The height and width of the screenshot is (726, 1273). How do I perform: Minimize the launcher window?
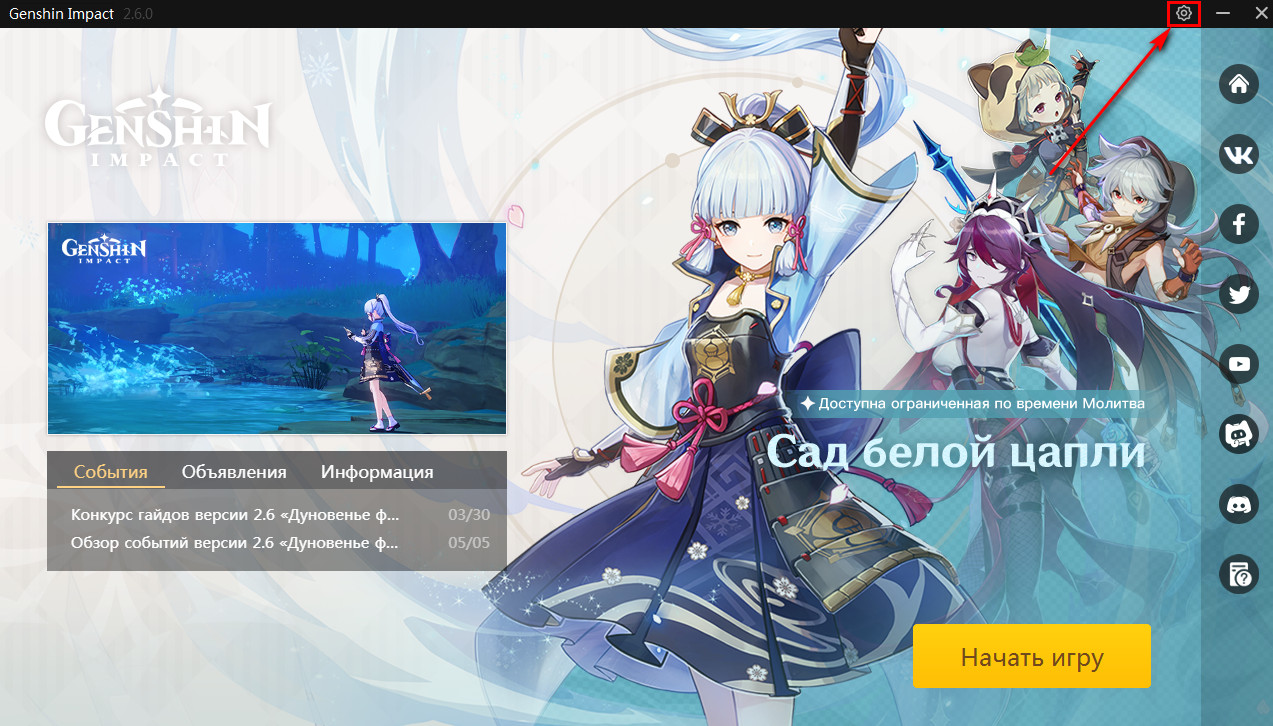pyautogui.click(x=1223, y=13)
